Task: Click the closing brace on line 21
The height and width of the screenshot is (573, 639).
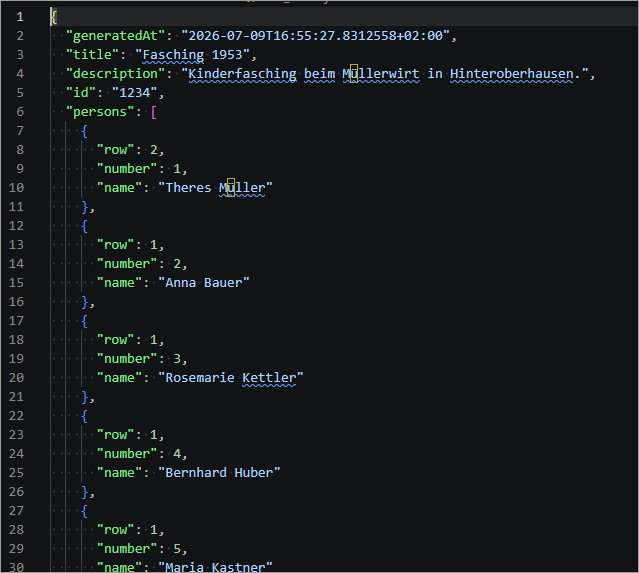Action: coord(84,397)
